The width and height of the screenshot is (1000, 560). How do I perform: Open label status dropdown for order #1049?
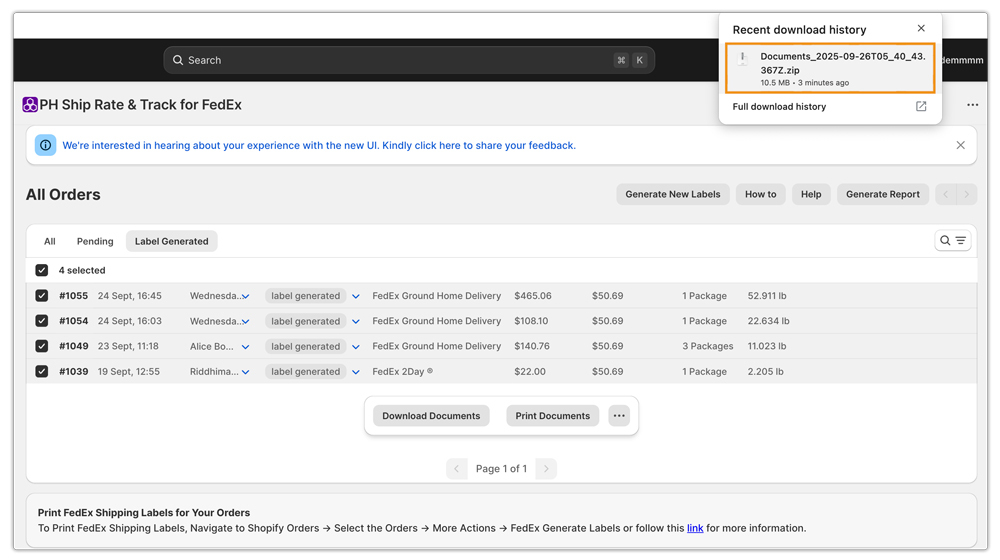pos(356,347)
